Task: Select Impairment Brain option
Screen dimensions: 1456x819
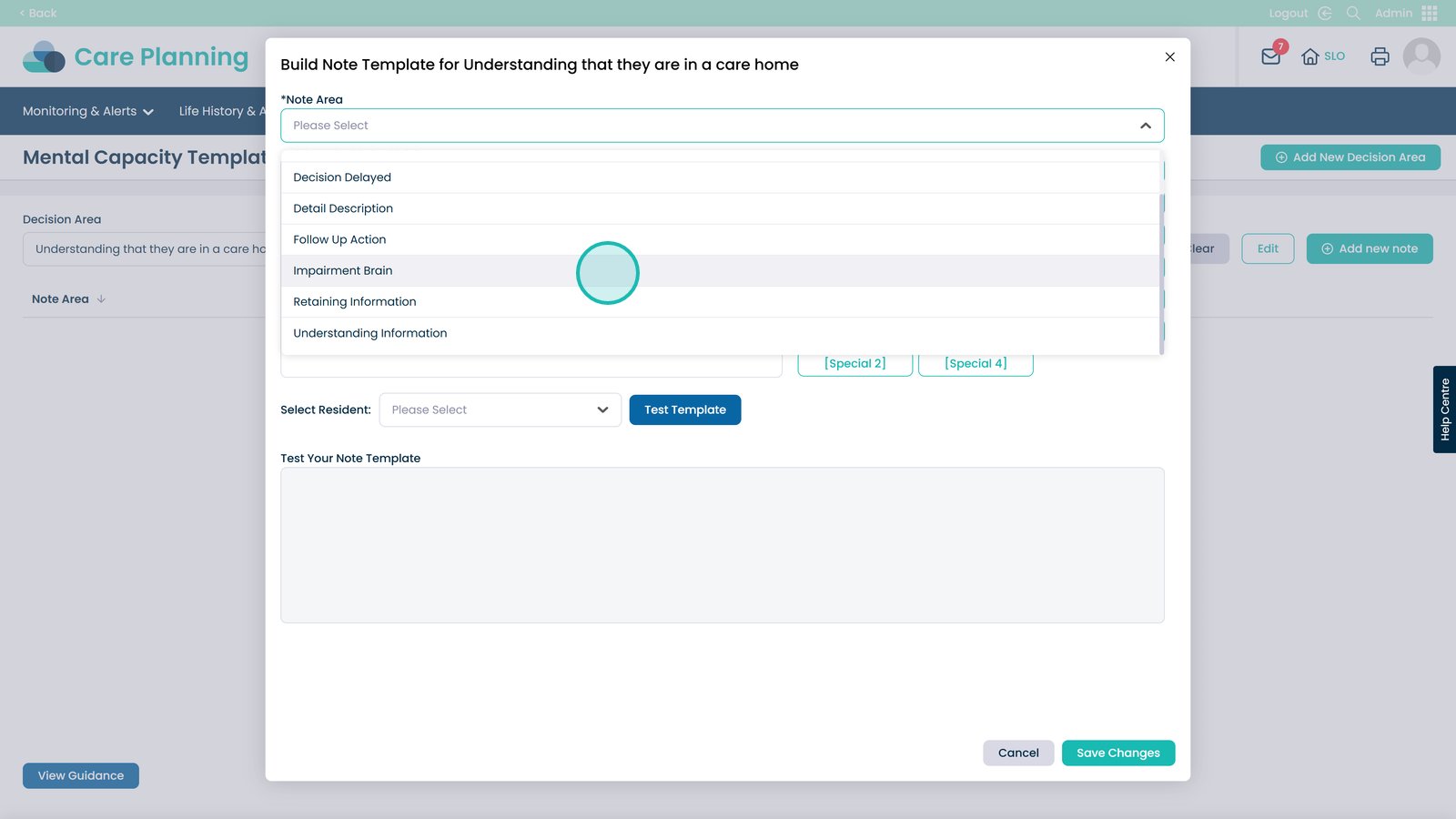Action: point(343,271)
